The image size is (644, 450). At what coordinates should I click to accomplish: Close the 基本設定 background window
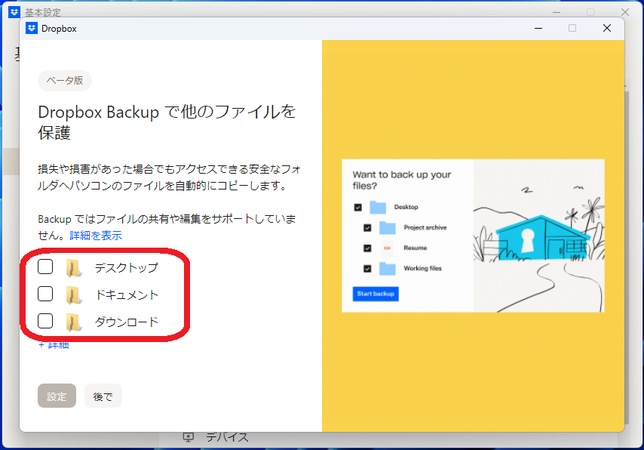point(625,12)
